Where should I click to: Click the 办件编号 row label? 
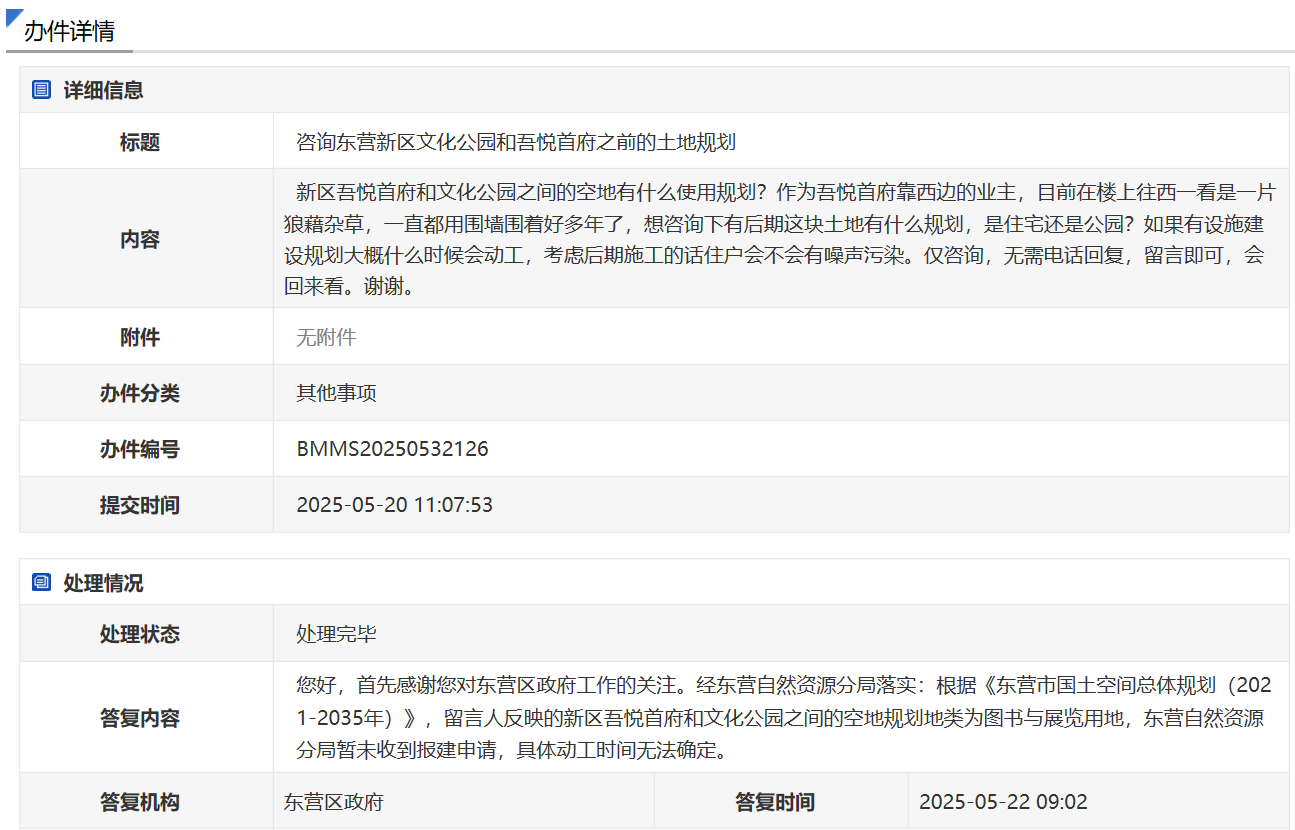pos(140,449)
